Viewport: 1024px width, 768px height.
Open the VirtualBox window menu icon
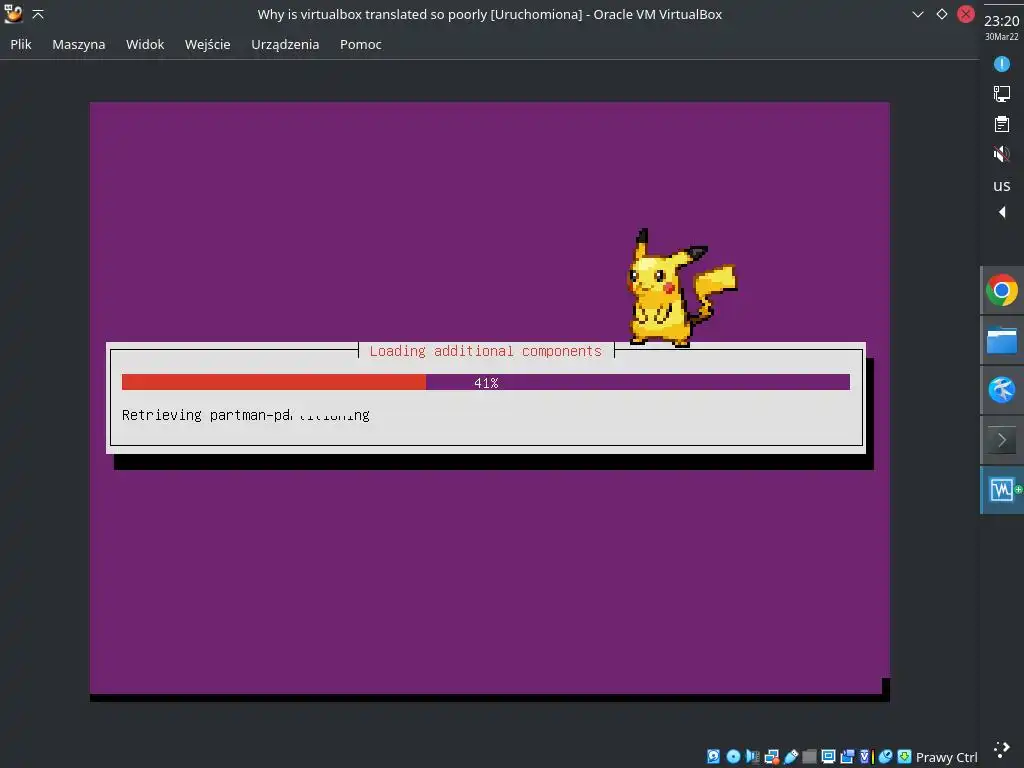(13, 14)
